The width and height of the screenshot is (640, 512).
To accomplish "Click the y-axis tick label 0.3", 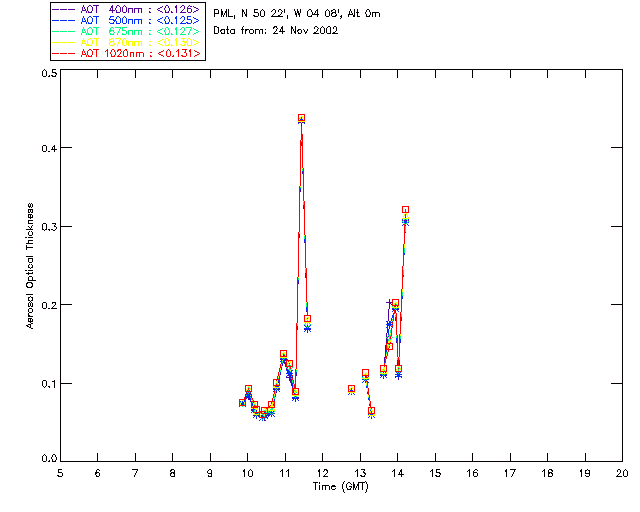I will tap(48, 228).
